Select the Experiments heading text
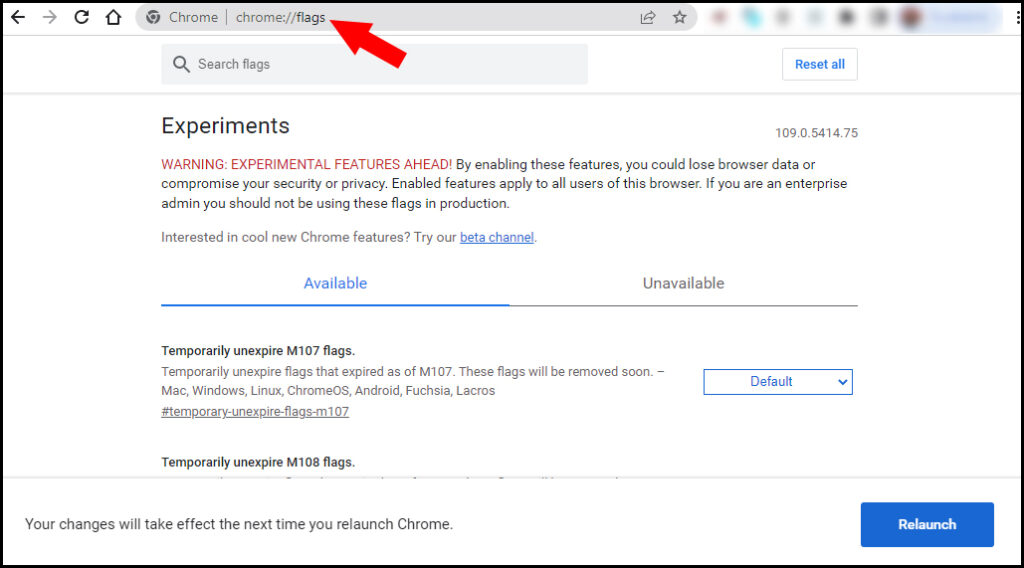1024x568 pixels. [225, 126]
